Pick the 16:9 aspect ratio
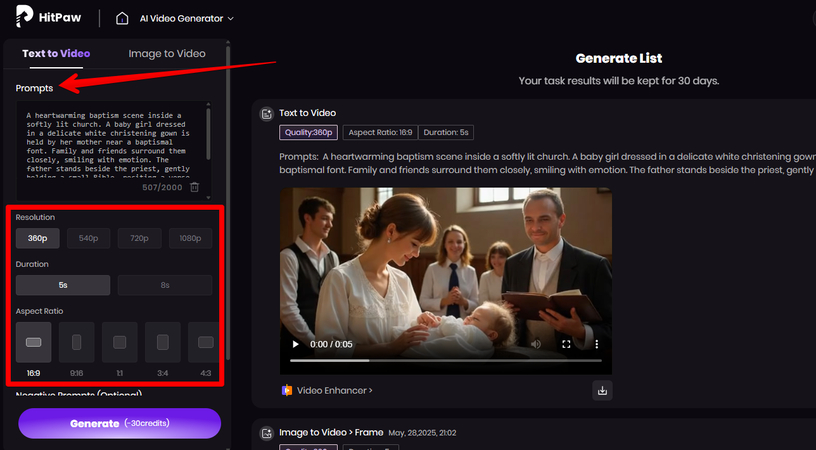The height and width of the screenshot is (450, 816). (x=33, y=342)
